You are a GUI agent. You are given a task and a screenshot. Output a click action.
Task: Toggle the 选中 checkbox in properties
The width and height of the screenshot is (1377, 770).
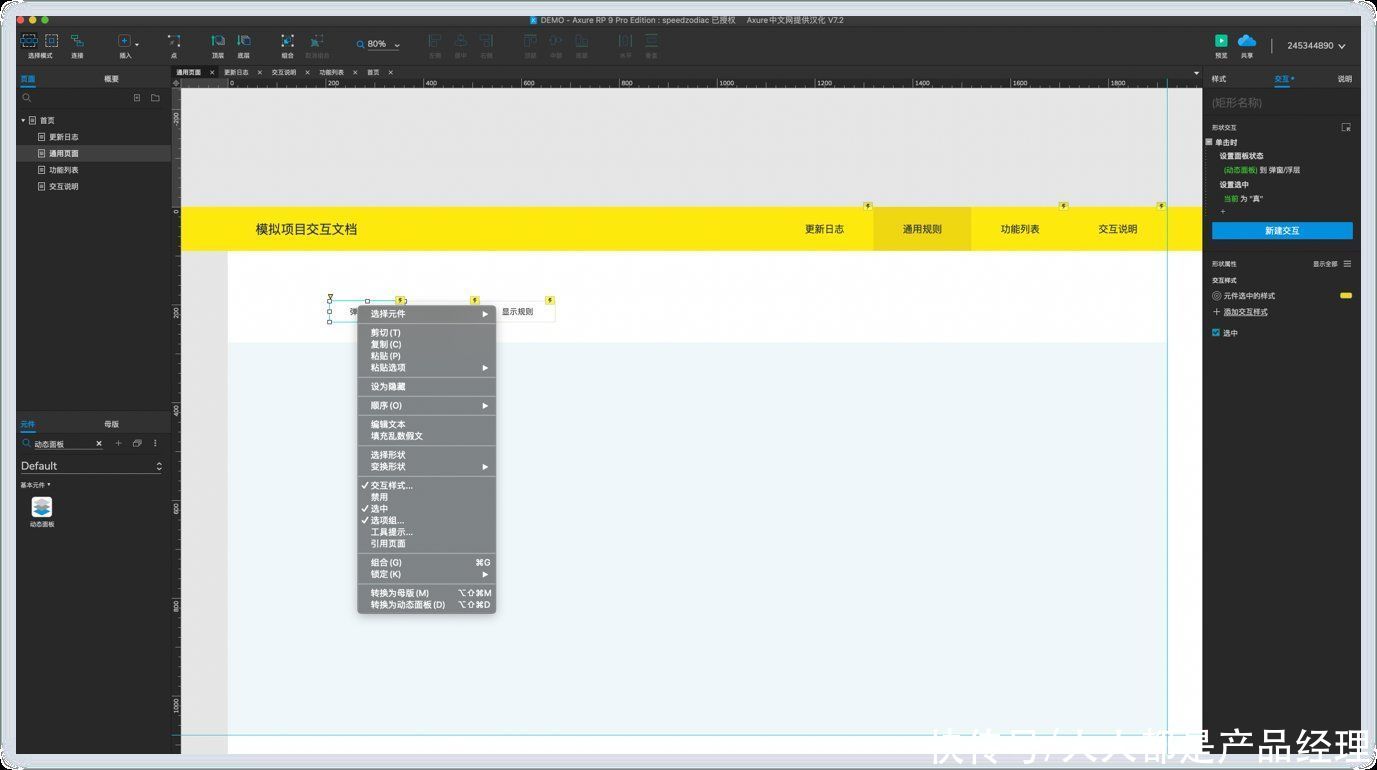point(1216,333)
